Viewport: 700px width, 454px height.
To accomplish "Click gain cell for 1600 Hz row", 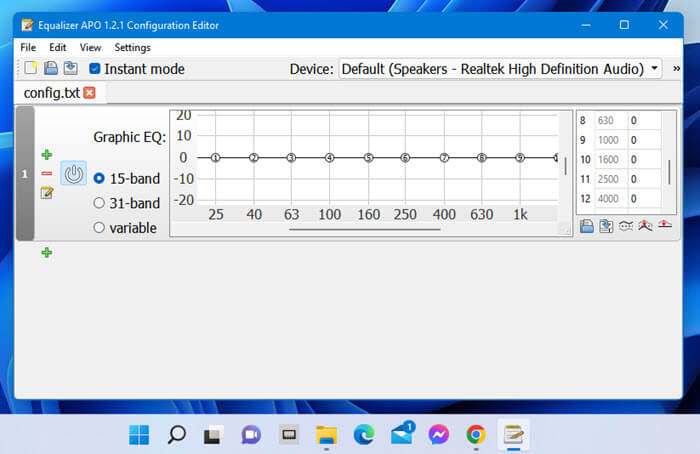I will click(644, 159).
